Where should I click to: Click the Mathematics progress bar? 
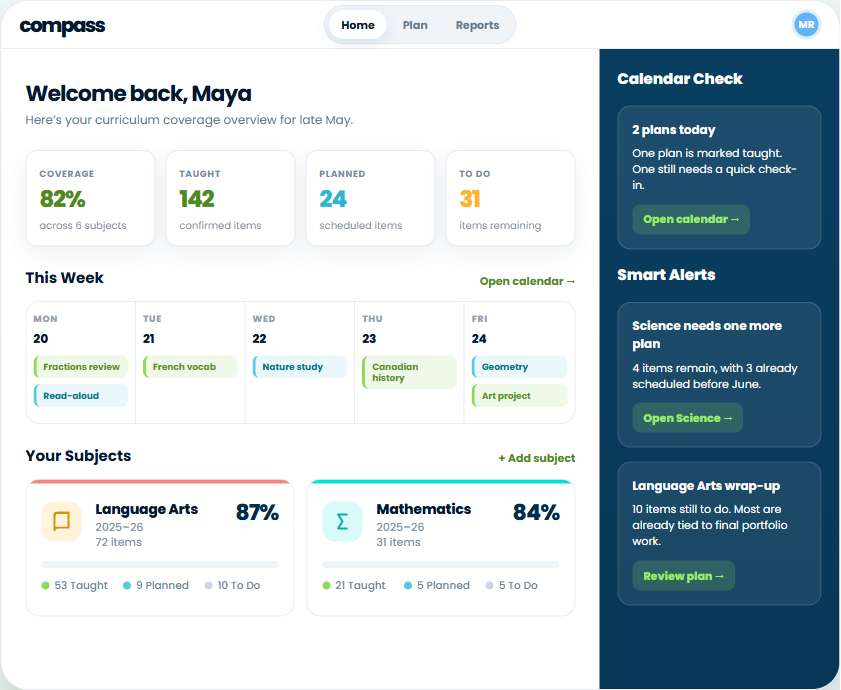(x=441, y=564)
